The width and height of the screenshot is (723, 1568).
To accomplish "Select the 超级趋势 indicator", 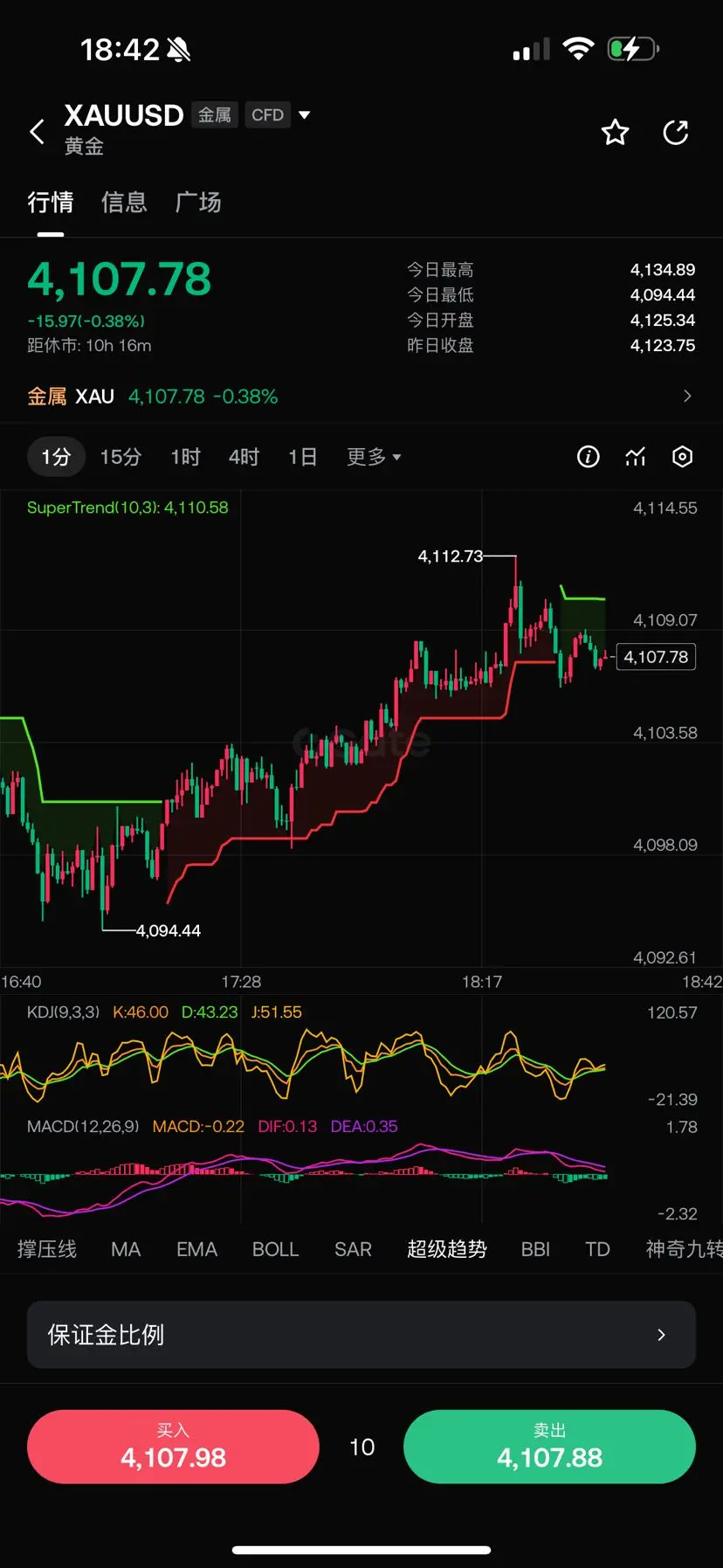I will 446,1249.
